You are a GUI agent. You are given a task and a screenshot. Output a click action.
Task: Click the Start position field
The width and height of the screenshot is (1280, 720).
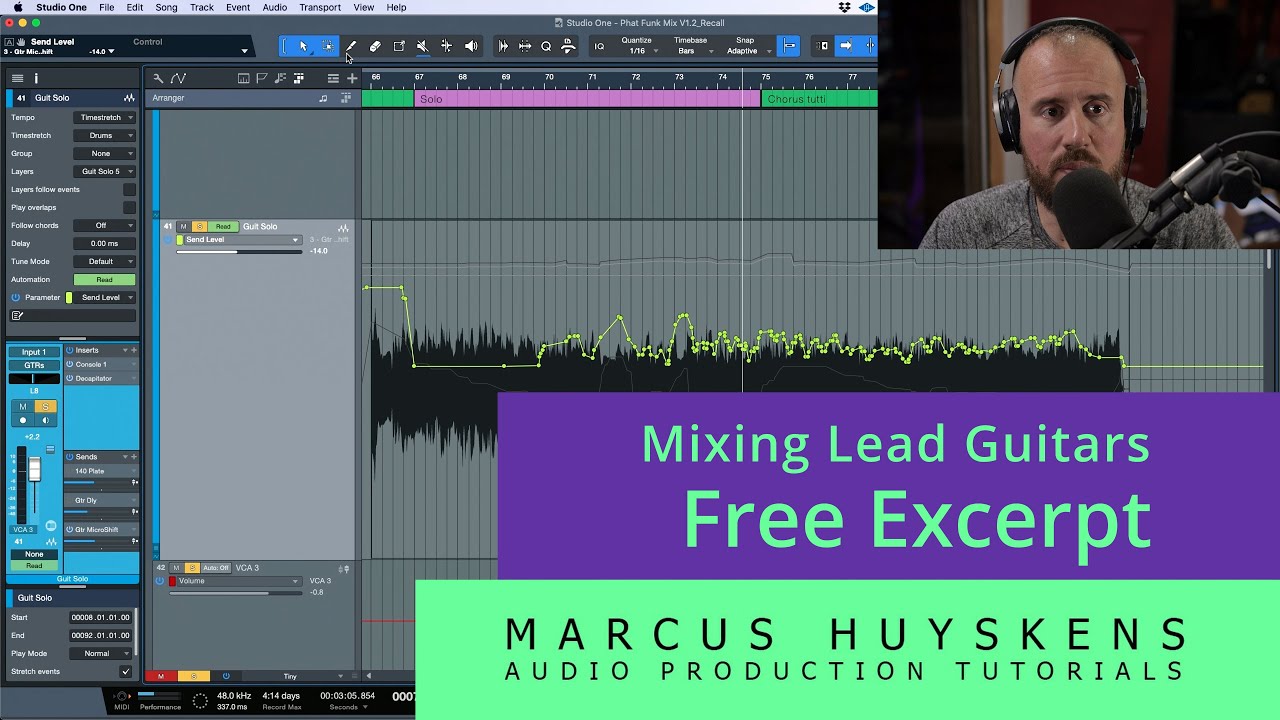(100, 617)
